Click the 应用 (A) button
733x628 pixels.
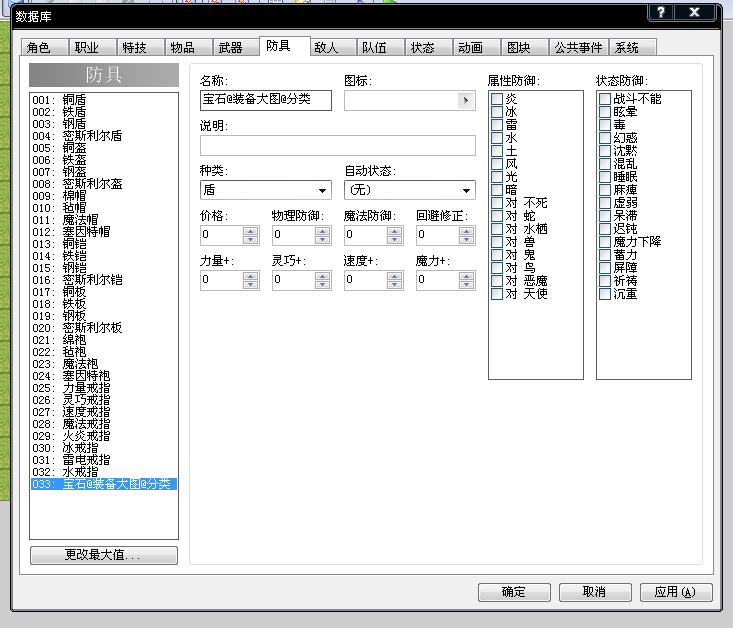click(x=676, y=592)
